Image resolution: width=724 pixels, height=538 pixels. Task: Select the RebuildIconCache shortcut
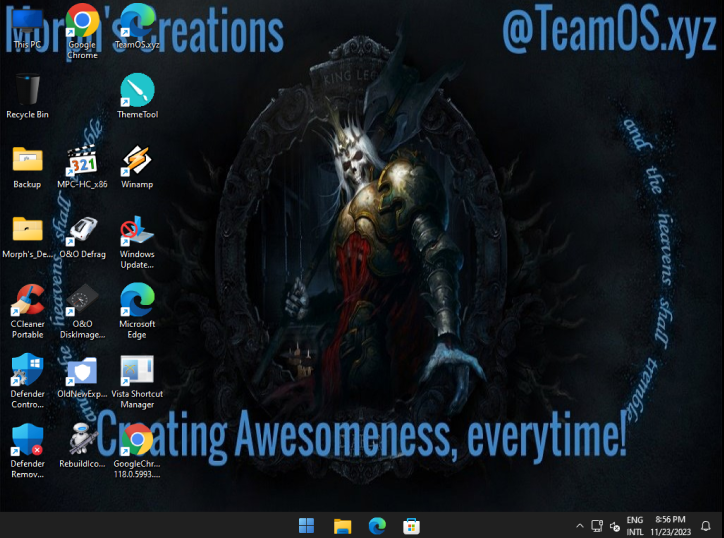pos(82,446)
